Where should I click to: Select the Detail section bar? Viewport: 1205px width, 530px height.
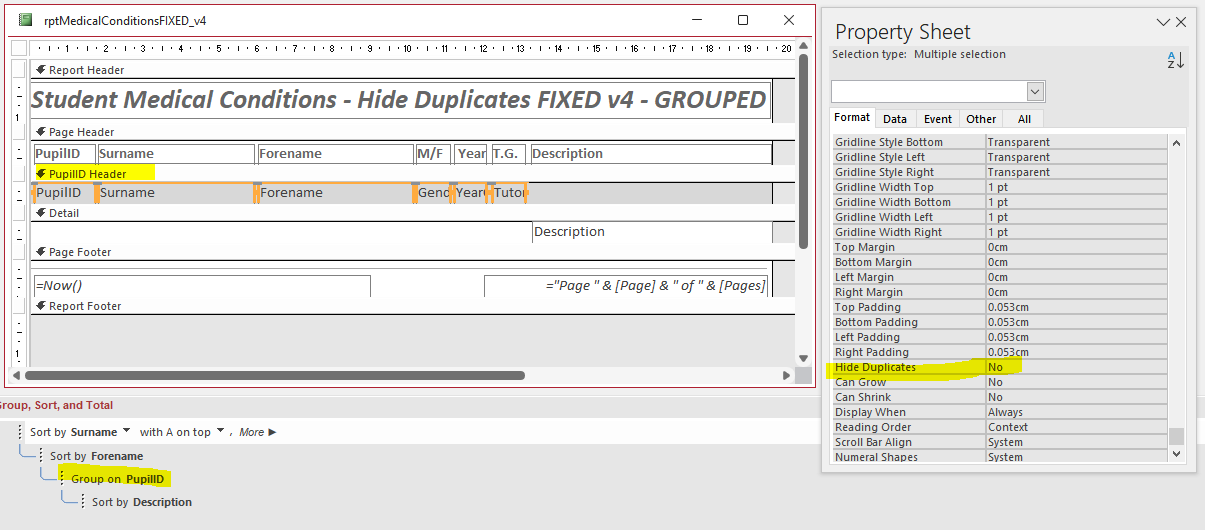[x=413, y=213]
